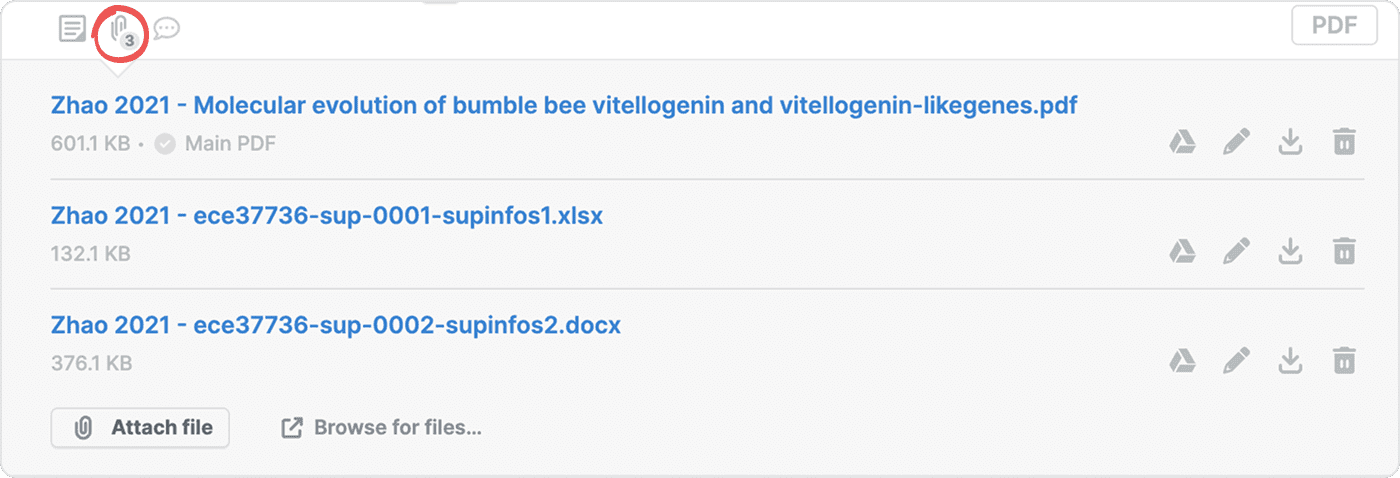
Task: Edit the supinfos2.docx file name
Action: coord(1237,360)
